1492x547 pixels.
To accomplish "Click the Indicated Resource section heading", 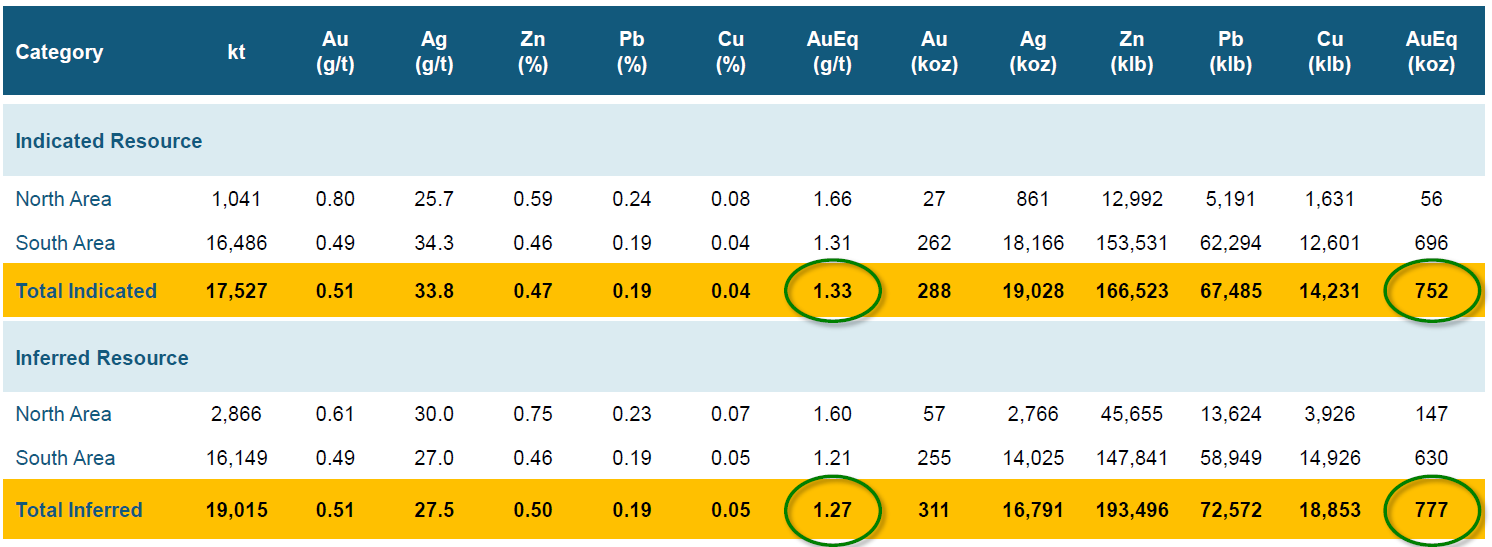I will click(x=109, y=141).
